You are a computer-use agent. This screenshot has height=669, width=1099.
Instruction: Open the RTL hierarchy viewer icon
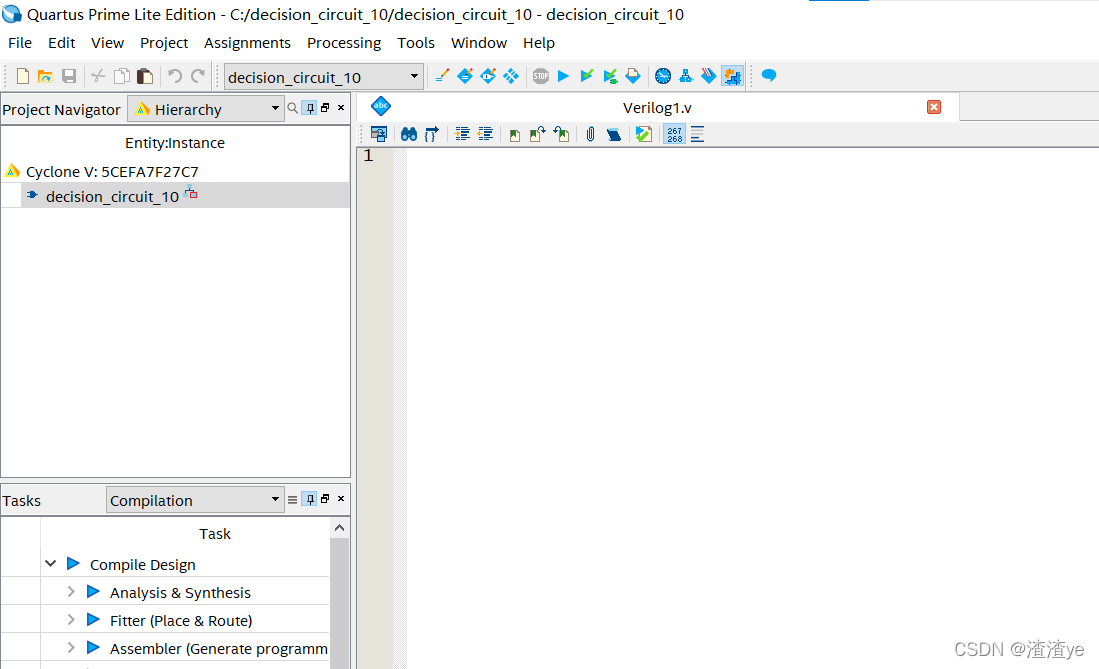coord(685,76)
